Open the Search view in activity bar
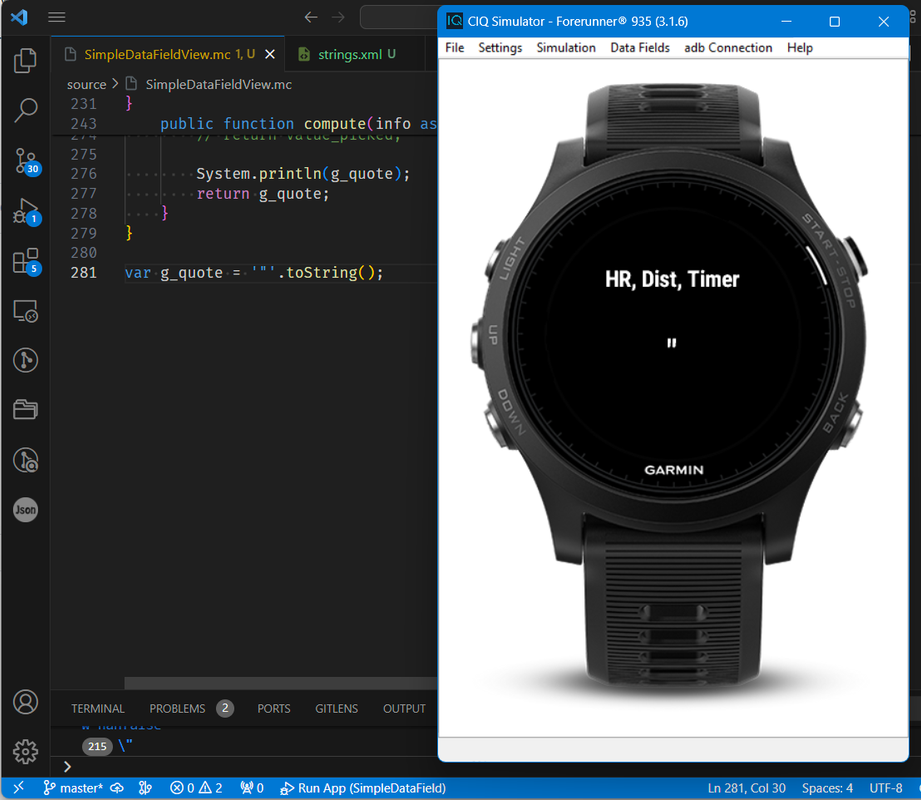Screen dimensions: 921x800 click(x=25, y=110)
